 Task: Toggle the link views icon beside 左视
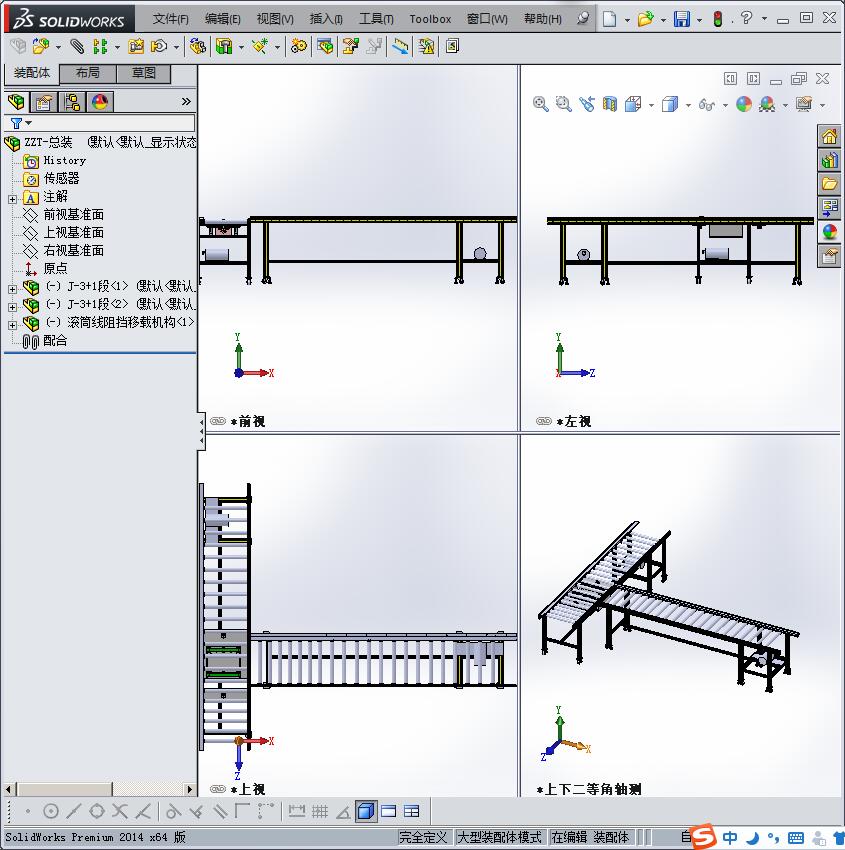(544, 421)
